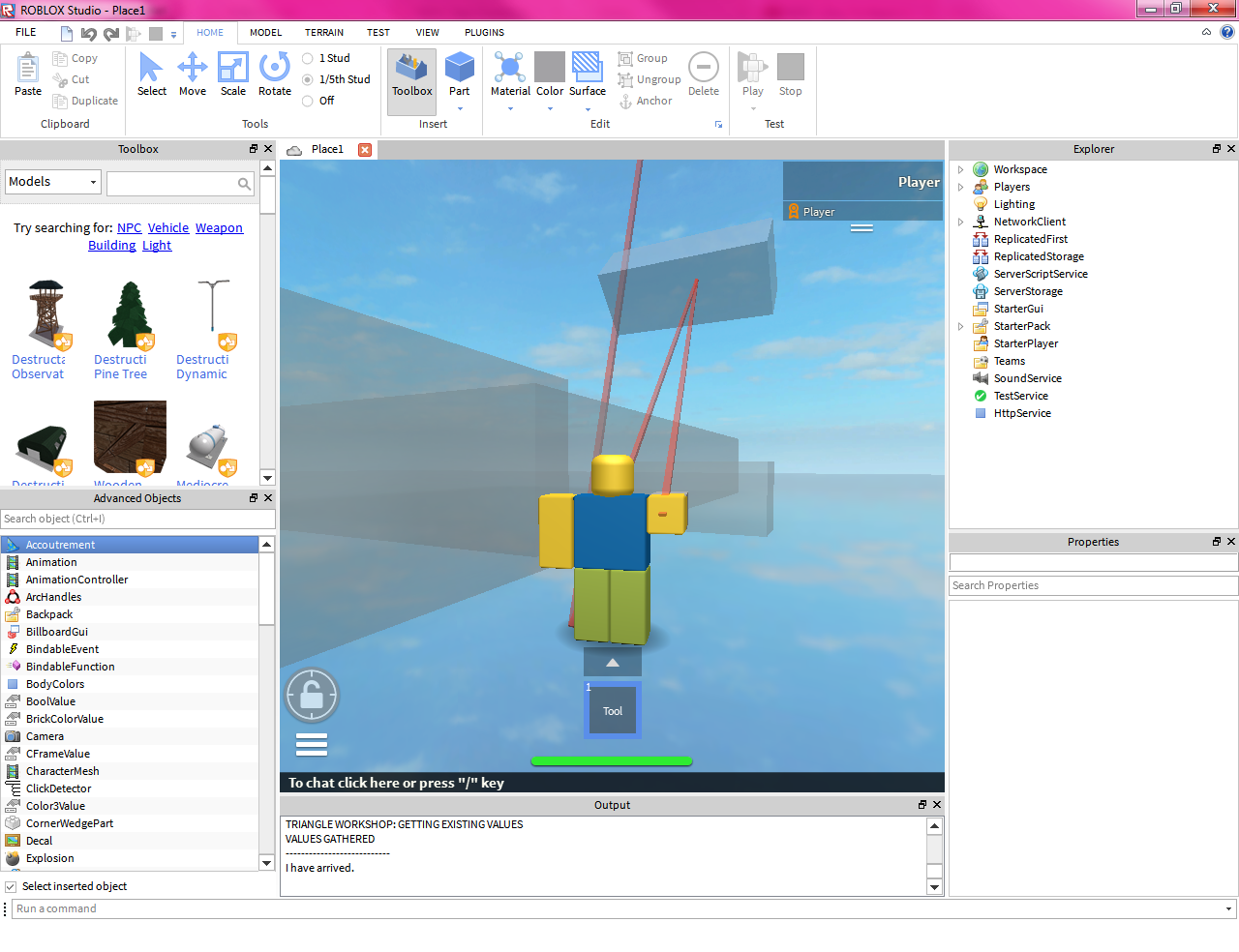The width and height of the screenshot is (1239, 952).
Task: Click the Toolbox vertical scrollbar
Action: (x=268, y=322)
